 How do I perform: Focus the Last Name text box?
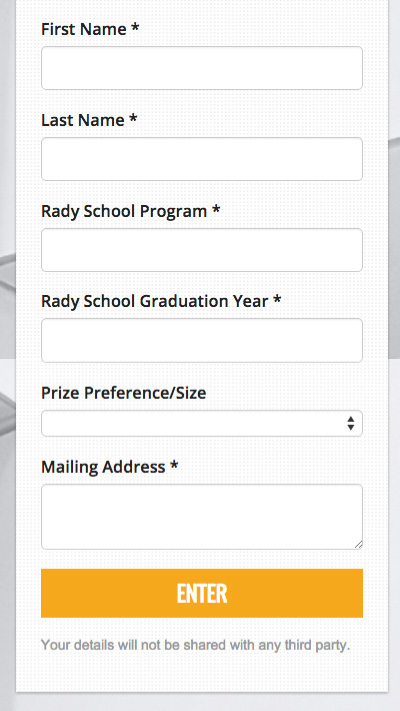[202, 159]
